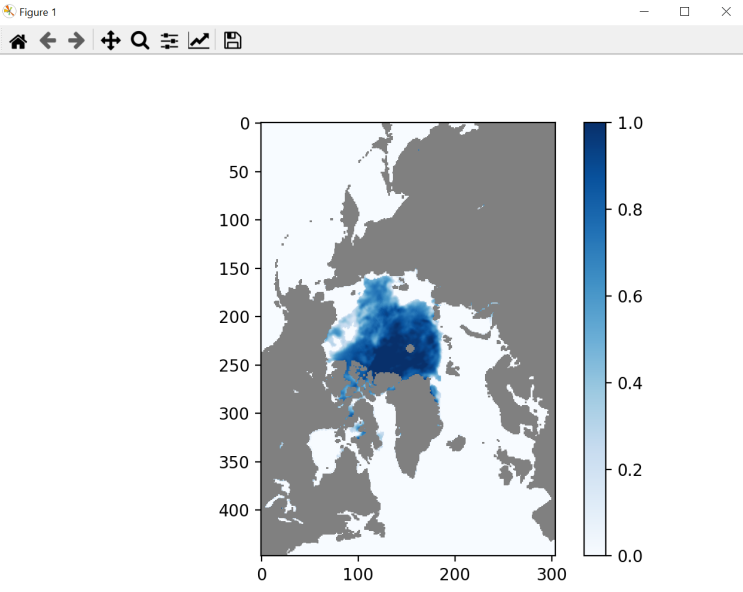743x592 pixels.
Task: Open the Configure subplots sliders icon
Action: click(169, 40)
